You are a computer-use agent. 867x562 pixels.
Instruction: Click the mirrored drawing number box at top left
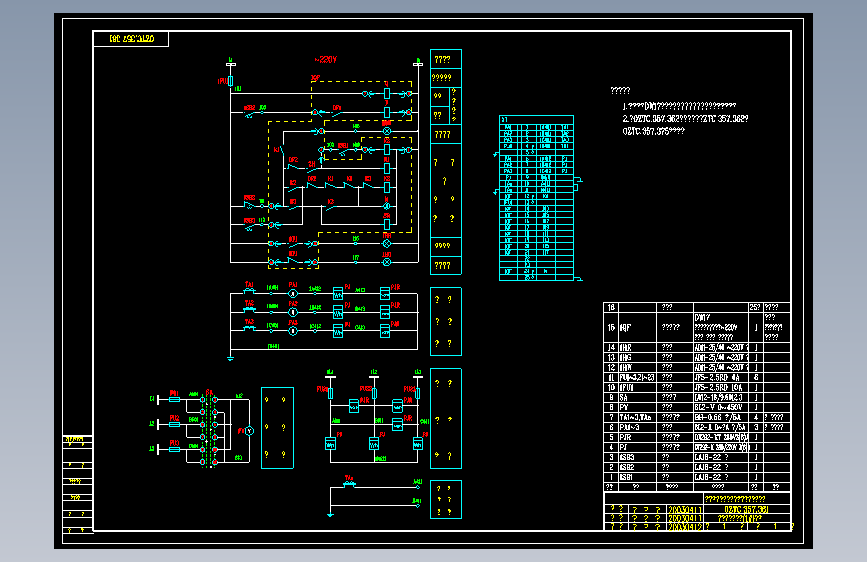pyautogui.click(x=131, y=39)
